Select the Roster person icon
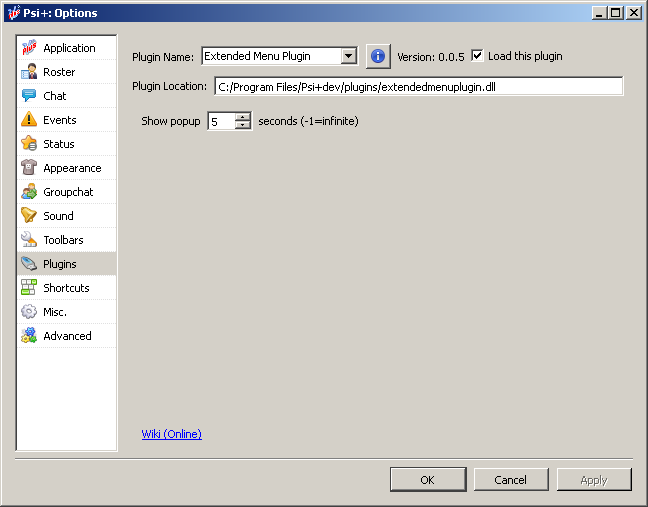Viewport: 648px width, 507px height. click(29, 72)
